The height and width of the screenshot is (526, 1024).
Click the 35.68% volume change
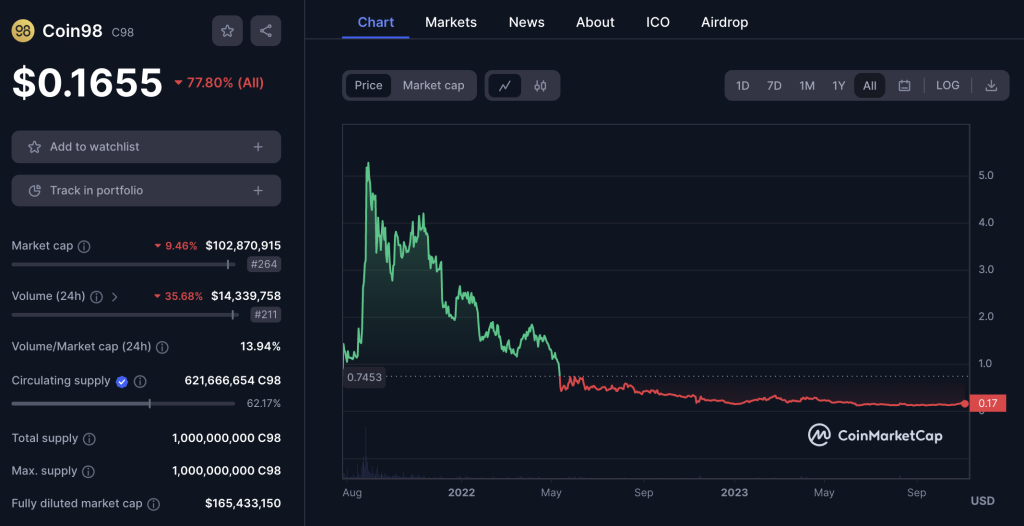click(178, 297)
